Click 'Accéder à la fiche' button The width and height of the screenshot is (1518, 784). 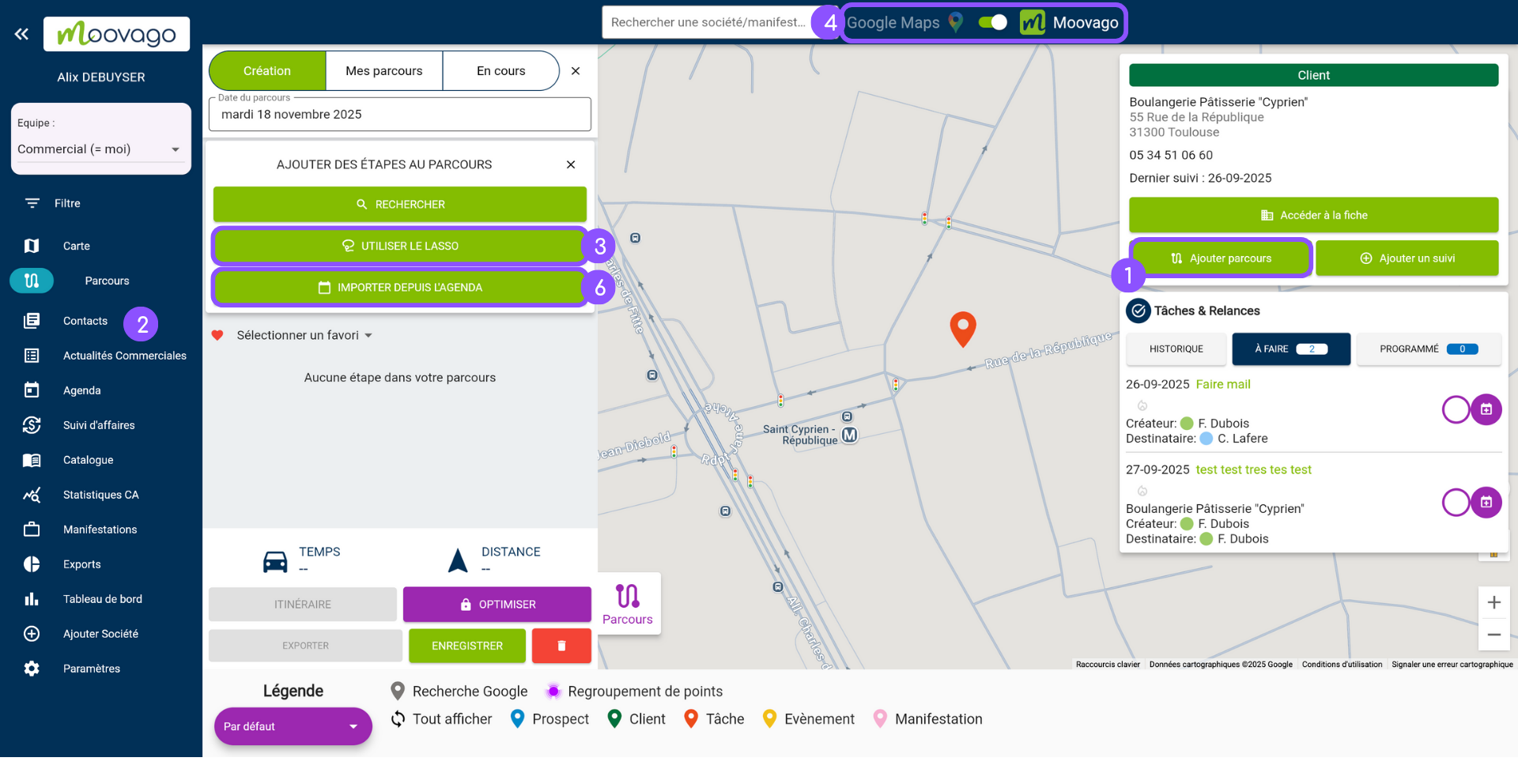pyautogui.click(x=1313, y=215)
